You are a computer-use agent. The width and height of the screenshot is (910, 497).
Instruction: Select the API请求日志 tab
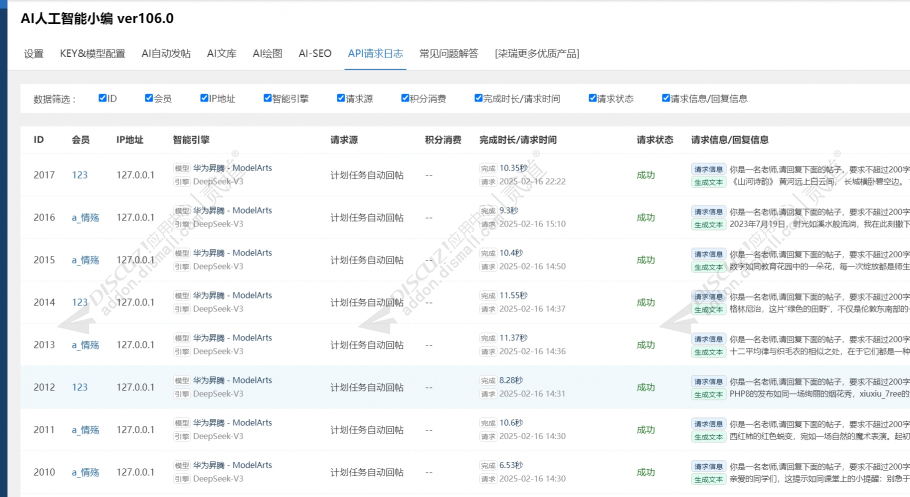click(375, 53)
